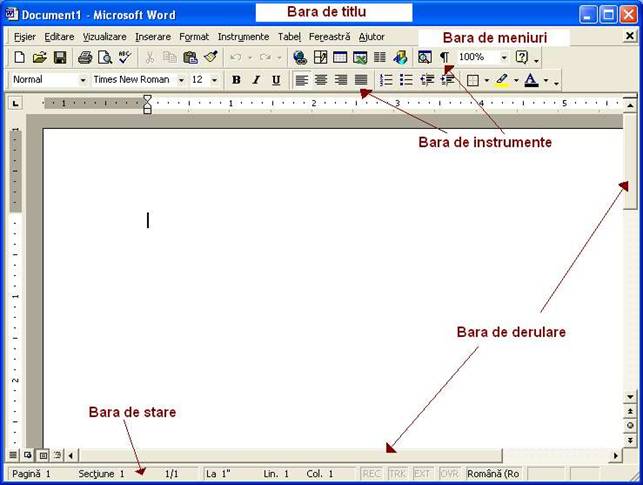Image resolution: width=643 pixels, height=485 pixels.
Task: Create a new blank document
Action: pyautogui.click(x=19, y=57)
